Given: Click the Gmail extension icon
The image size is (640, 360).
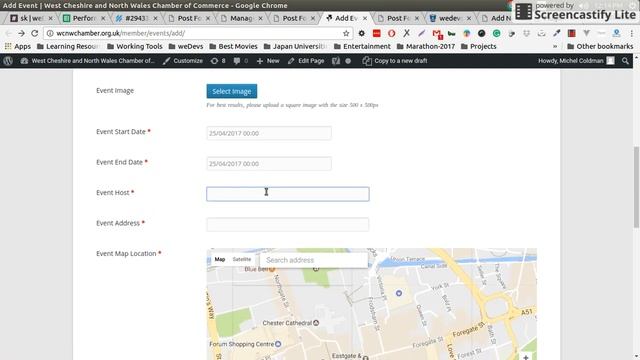Looking at the screenshot, I should coord(437,33).
